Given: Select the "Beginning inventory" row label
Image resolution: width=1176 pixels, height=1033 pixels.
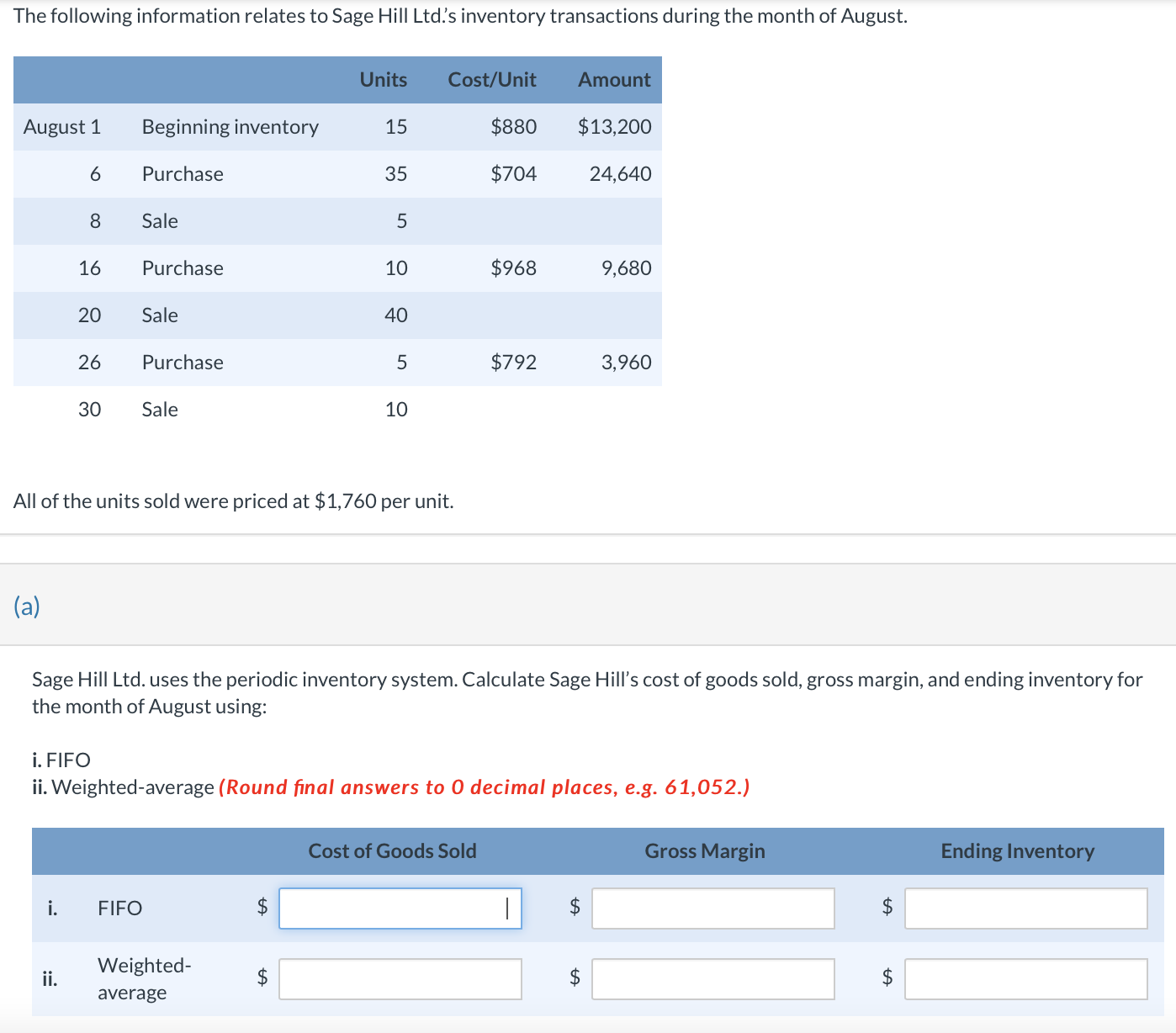Looking at the screenshot, I should [x=230, y=127].
